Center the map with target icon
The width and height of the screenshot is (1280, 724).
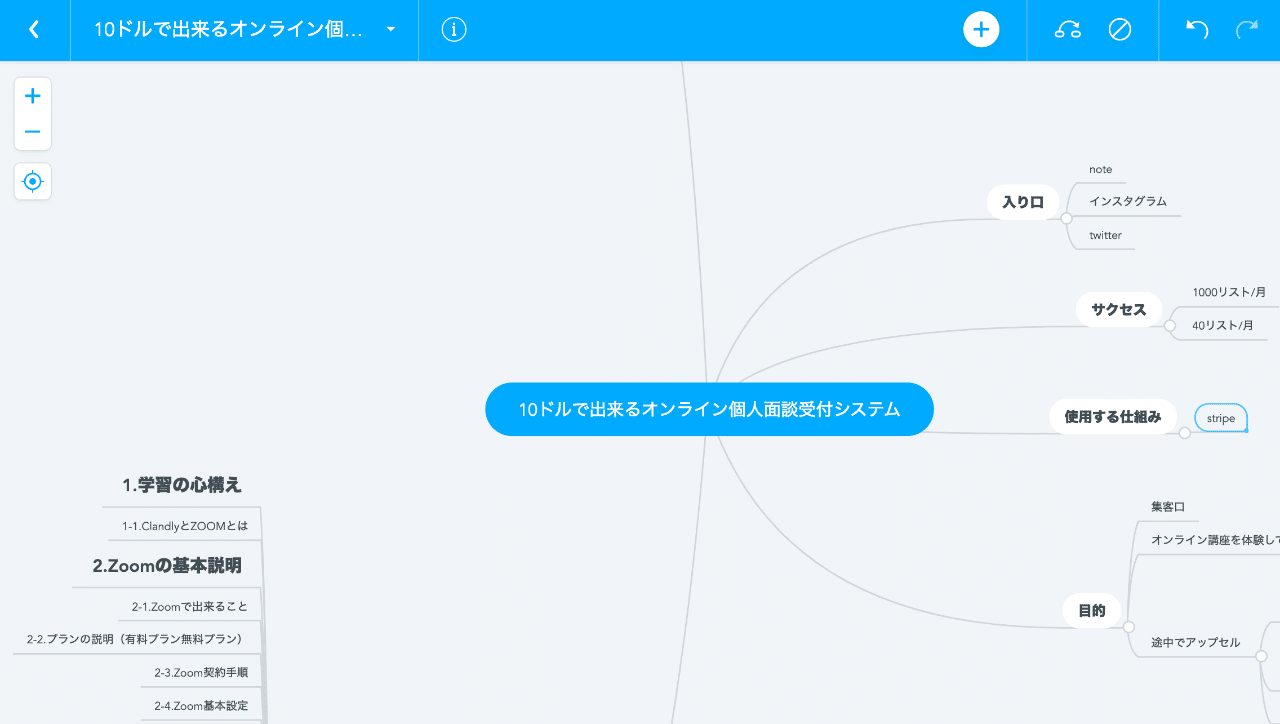(33, 182)
